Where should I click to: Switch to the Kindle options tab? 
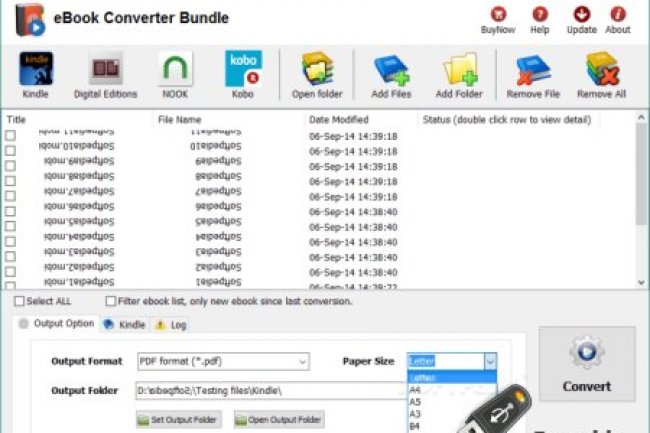pyautogui.click(x=124, y=325)
